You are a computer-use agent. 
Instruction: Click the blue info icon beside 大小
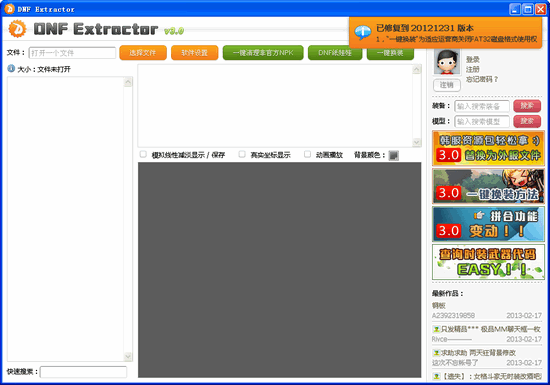tap(11, 68)
